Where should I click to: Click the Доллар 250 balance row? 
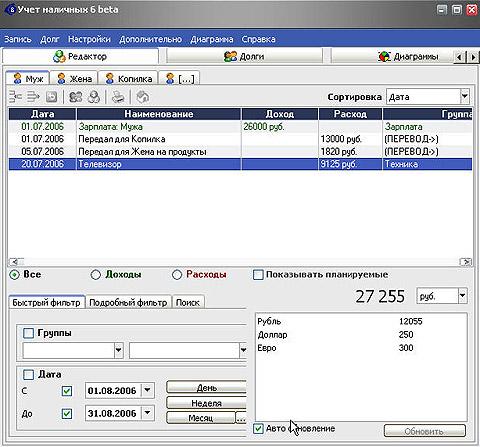point(361,335)
